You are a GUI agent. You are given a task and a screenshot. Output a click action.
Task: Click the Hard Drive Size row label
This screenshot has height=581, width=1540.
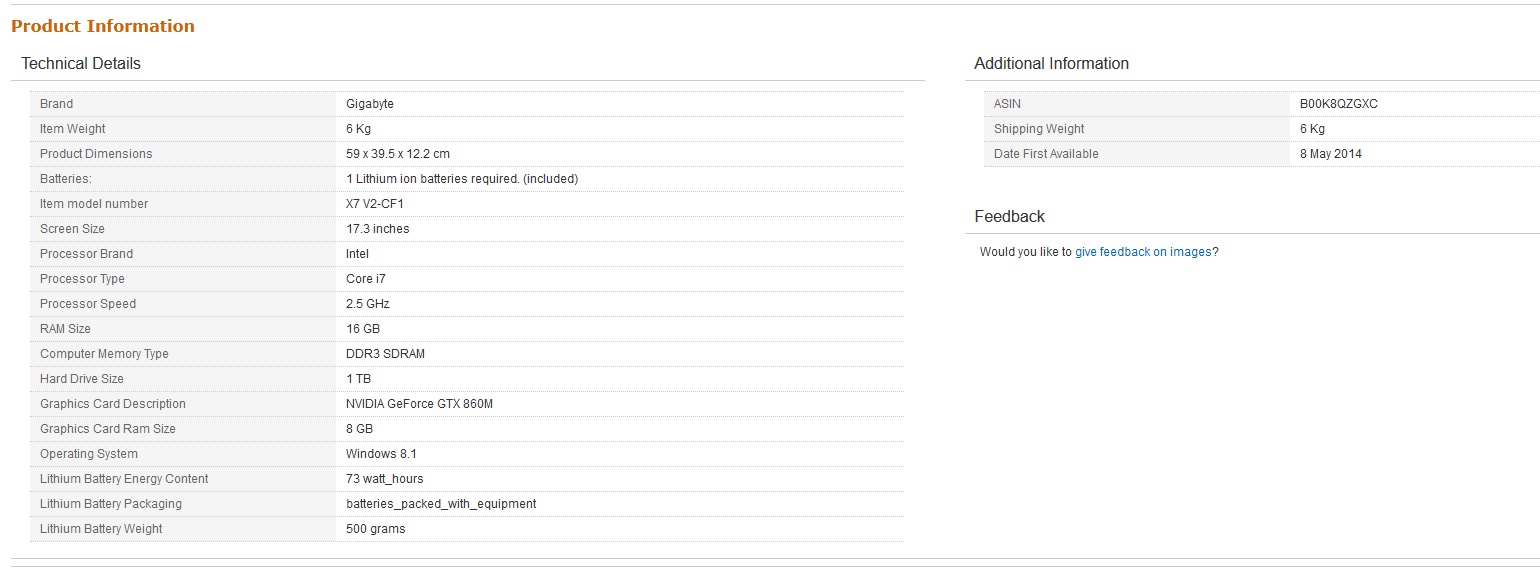click(x=82, y=379)
